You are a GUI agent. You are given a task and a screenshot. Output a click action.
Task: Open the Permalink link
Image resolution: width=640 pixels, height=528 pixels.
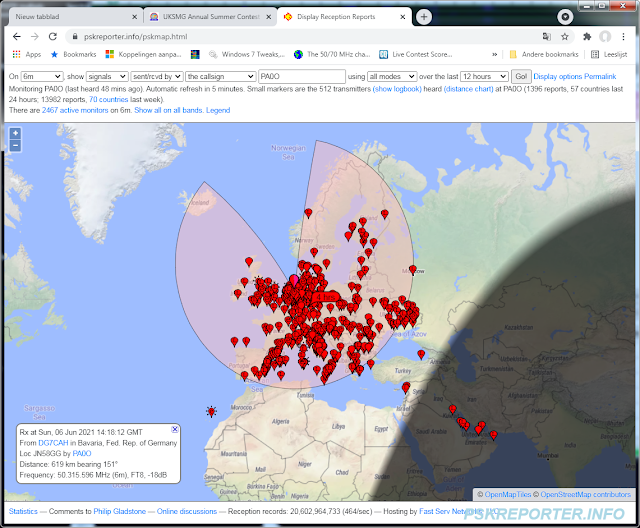[600, 76]
